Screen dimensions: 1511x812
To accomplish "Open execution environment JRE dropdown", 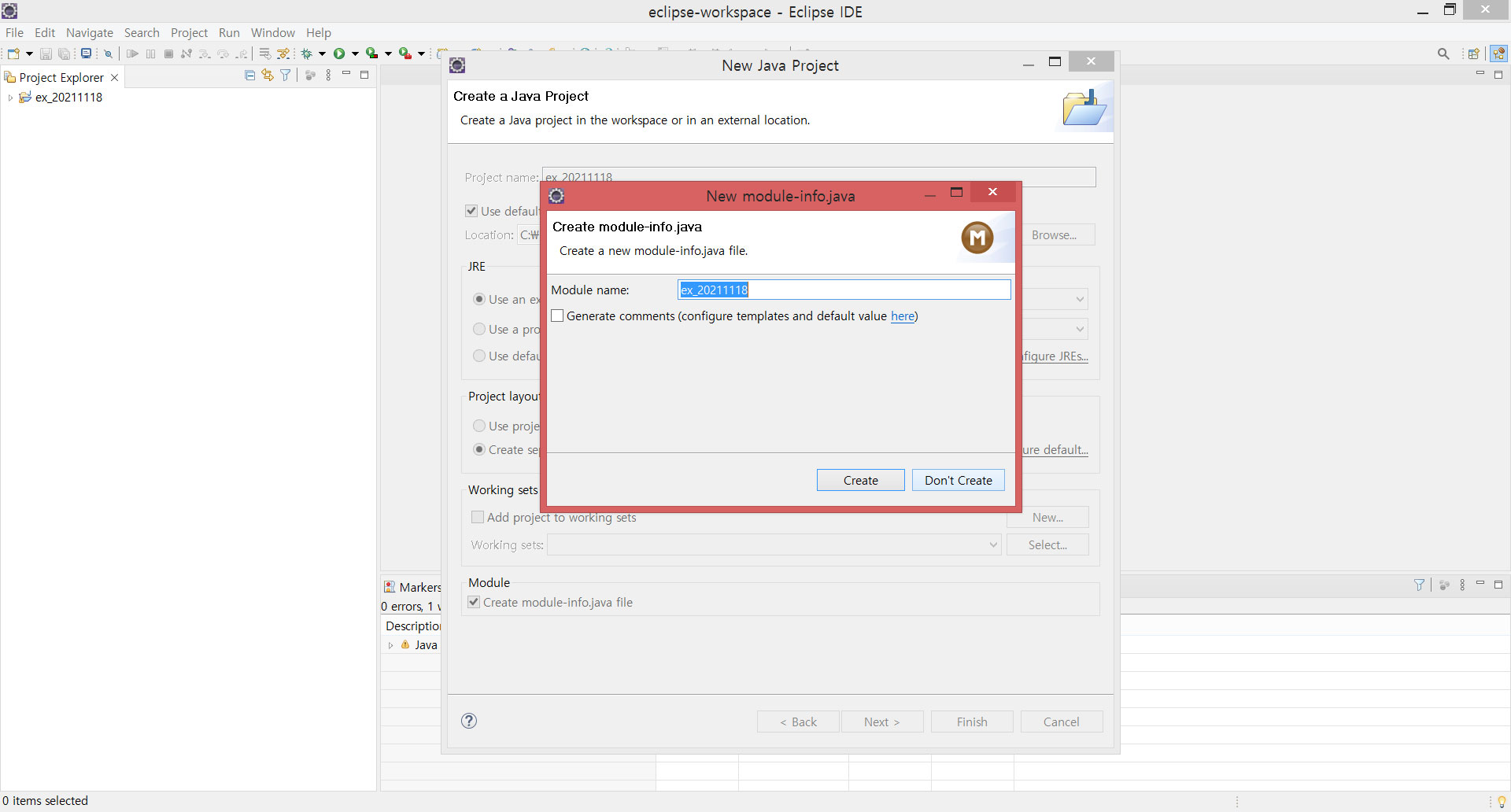I will pyautogui.click(x=1080, y=299).
